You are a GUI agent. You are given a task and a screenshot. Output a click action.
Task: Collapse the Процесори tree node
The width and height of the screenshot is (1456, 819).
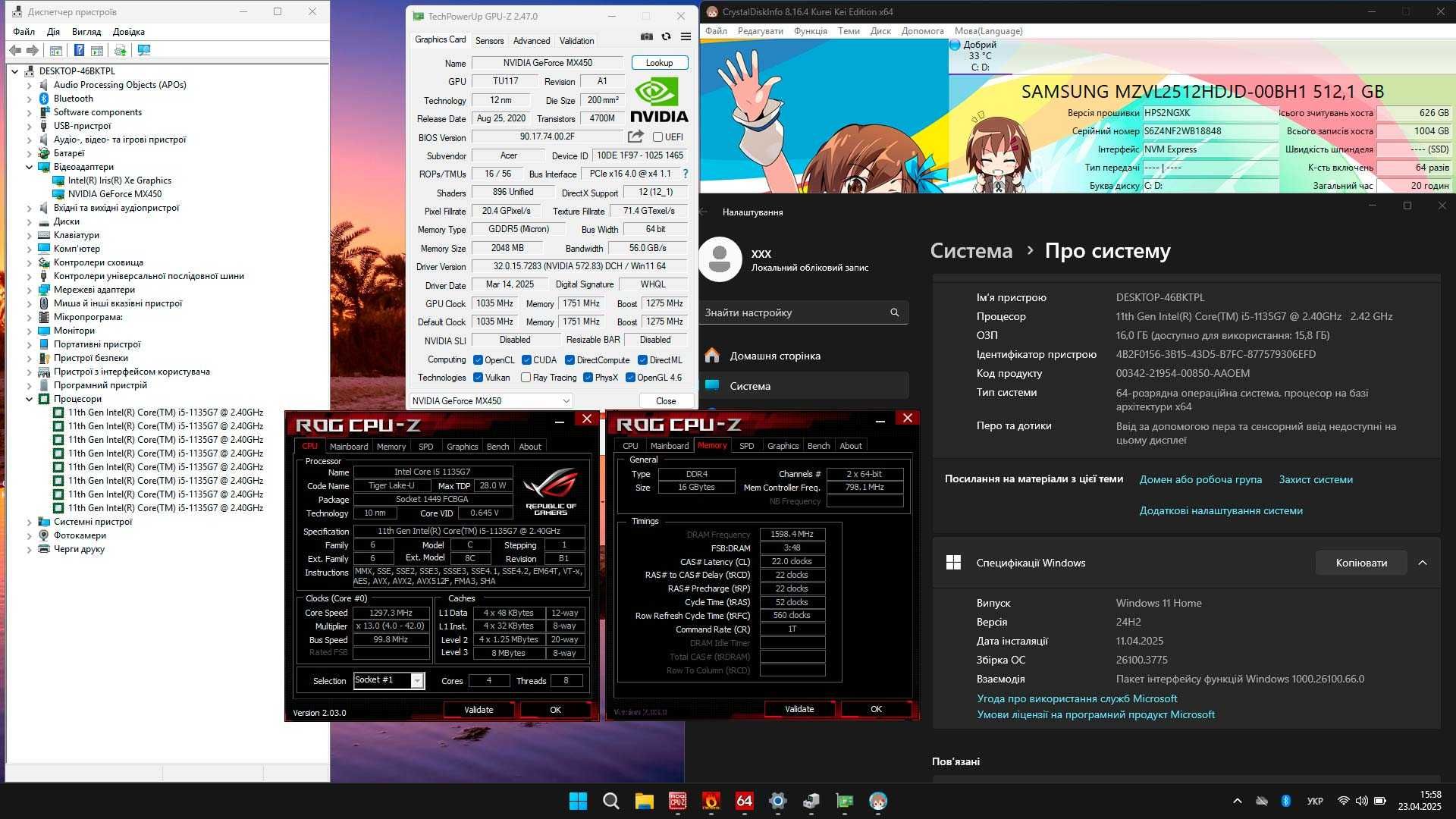pos(30,399)
